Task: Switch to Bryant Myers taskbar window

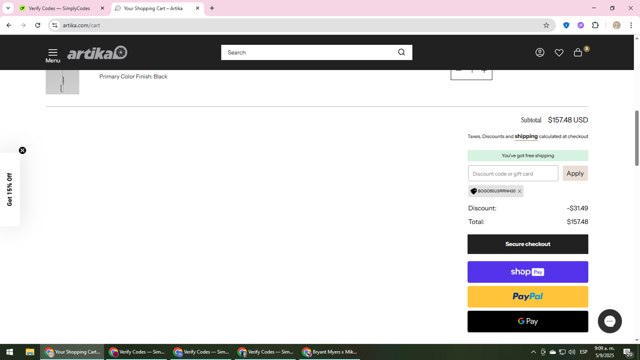Action: (x=330, y=352)
